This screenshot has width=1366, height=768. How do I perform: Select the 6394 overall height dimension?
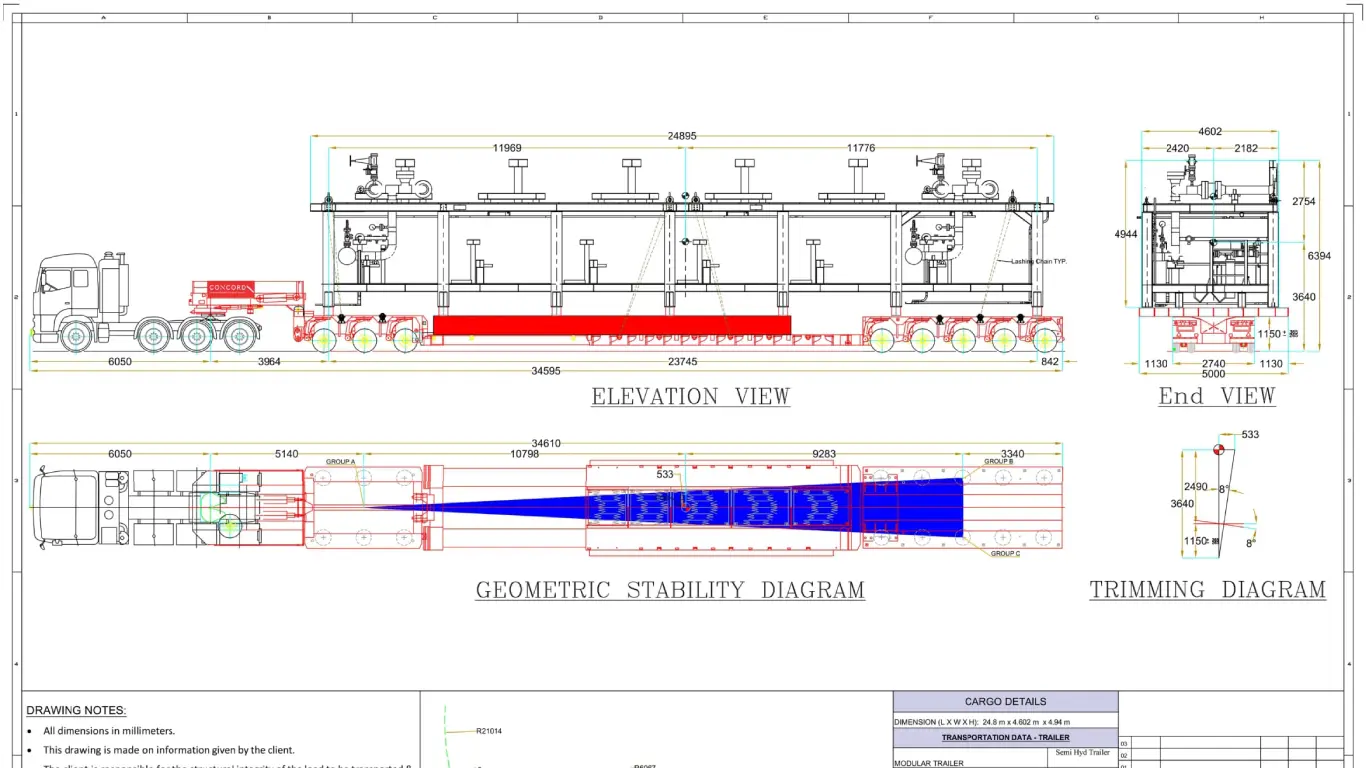click(x=1319, y=256)
